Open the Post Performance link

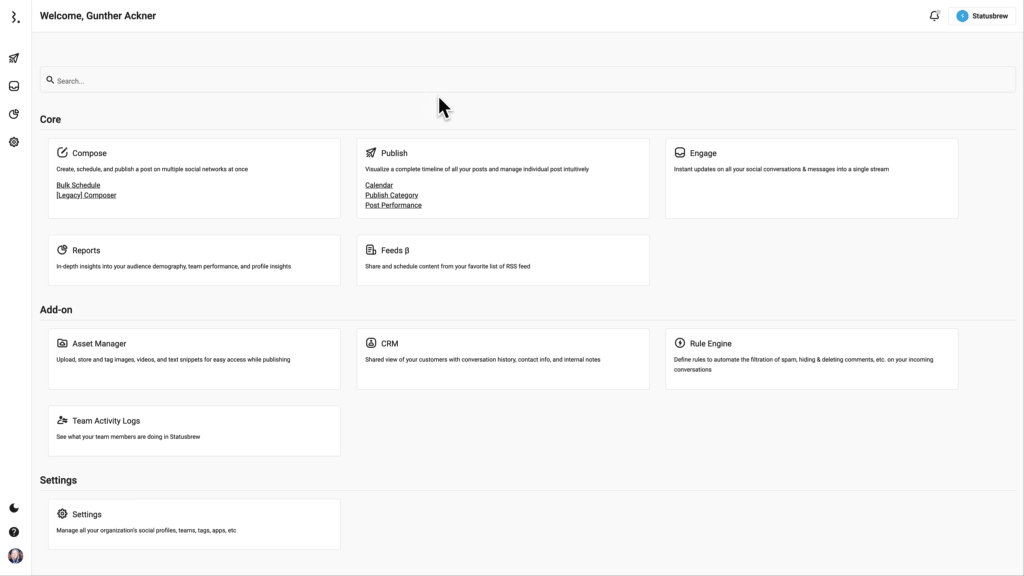coord(393,205)
